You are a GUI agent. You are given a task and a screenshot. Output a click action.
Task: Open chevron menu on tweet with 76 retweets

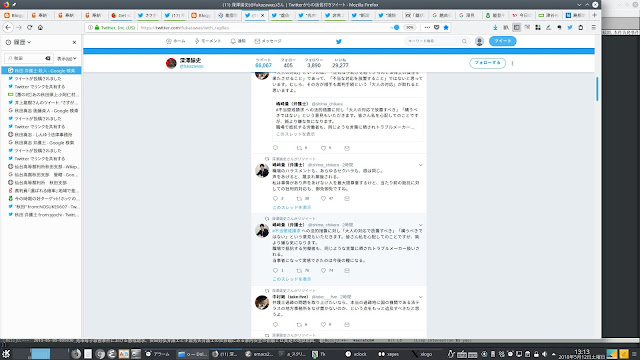420,225
